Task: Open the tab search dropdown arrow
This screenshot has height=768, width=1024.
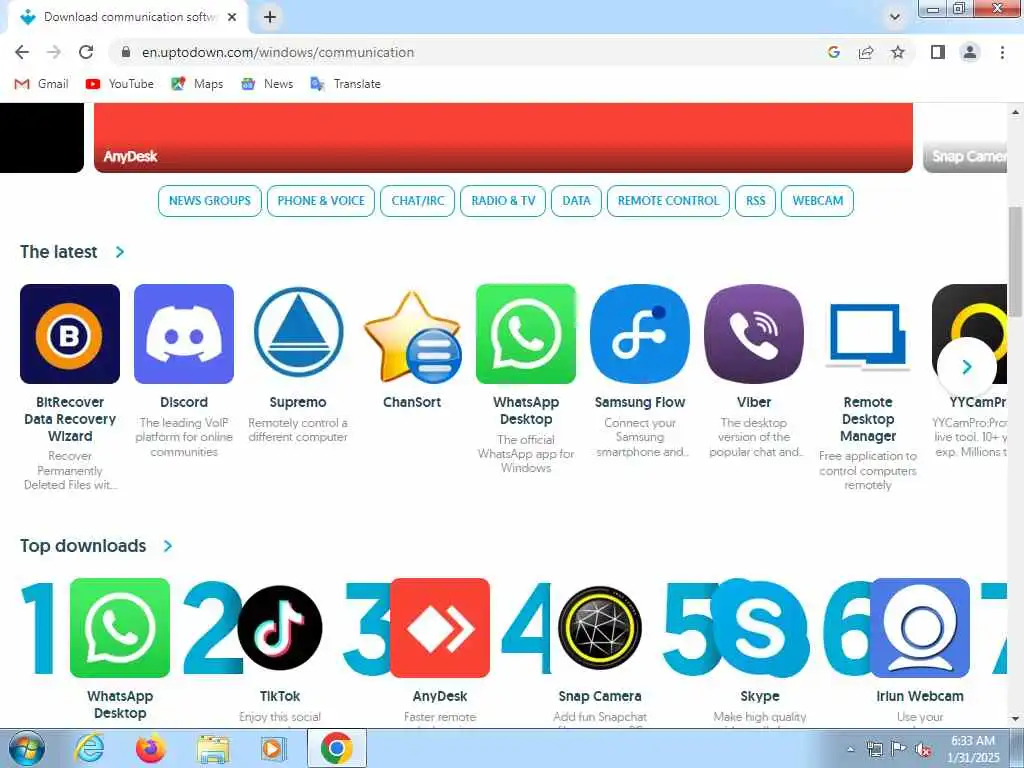Action: (x=895, y=17)
